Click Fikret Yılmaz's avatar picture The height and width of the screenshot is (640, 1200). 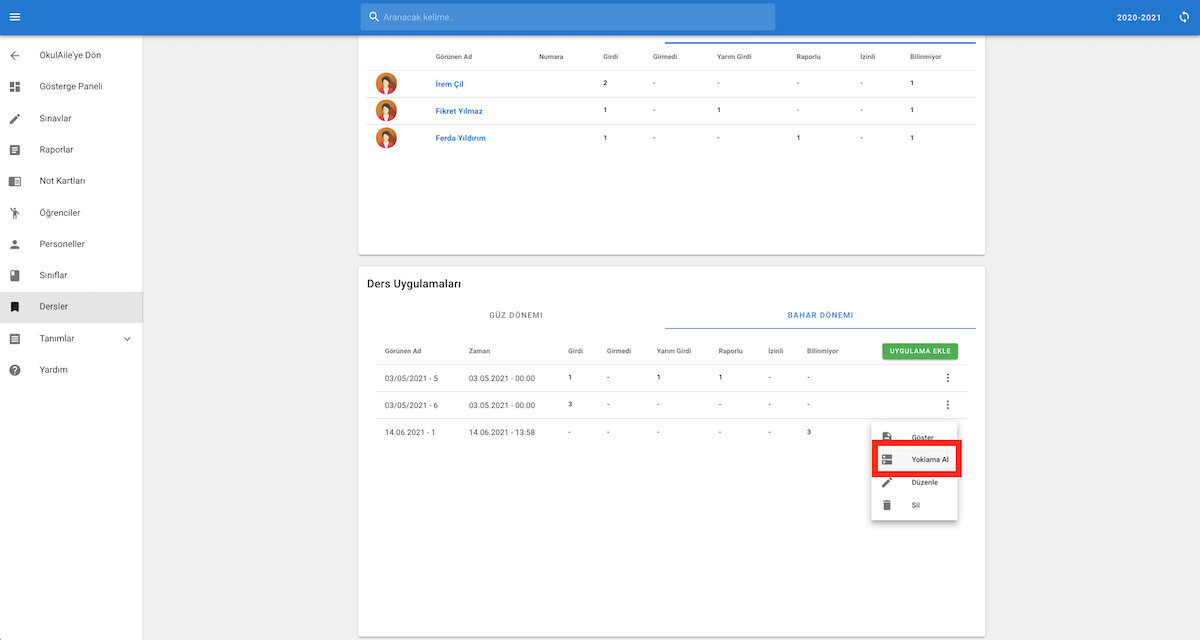coord(386,111)
